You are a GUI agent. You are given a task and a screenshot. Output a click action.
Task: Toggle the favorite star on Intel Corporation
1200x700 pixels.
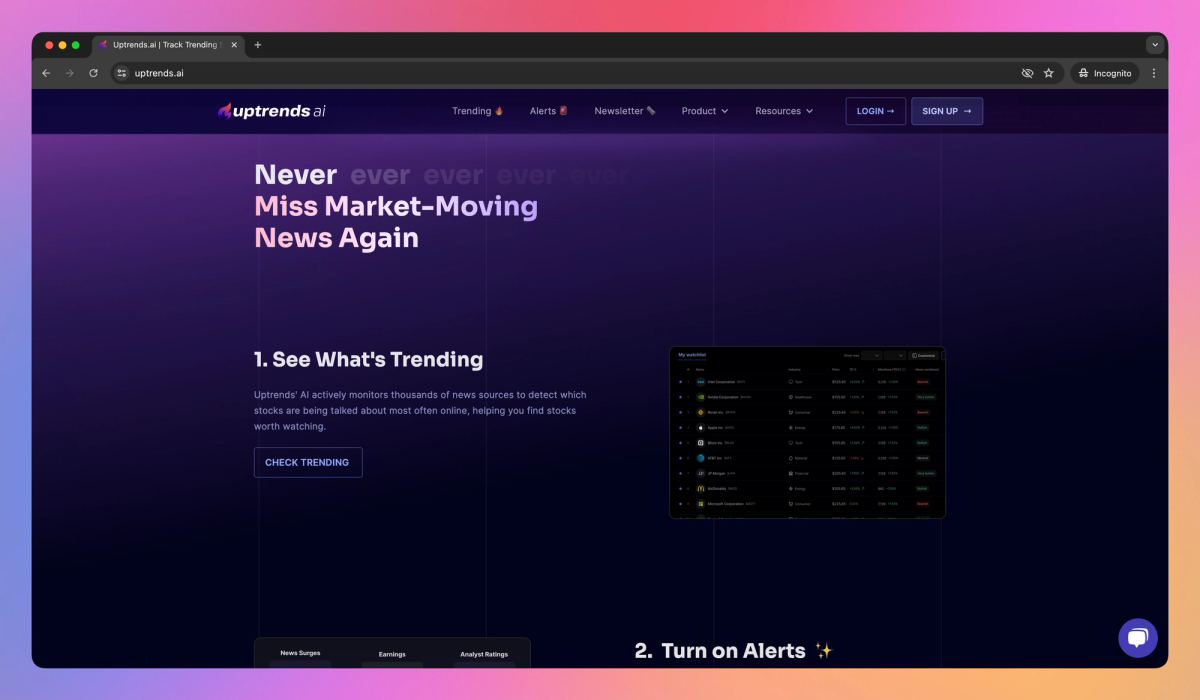coord(680,381)
